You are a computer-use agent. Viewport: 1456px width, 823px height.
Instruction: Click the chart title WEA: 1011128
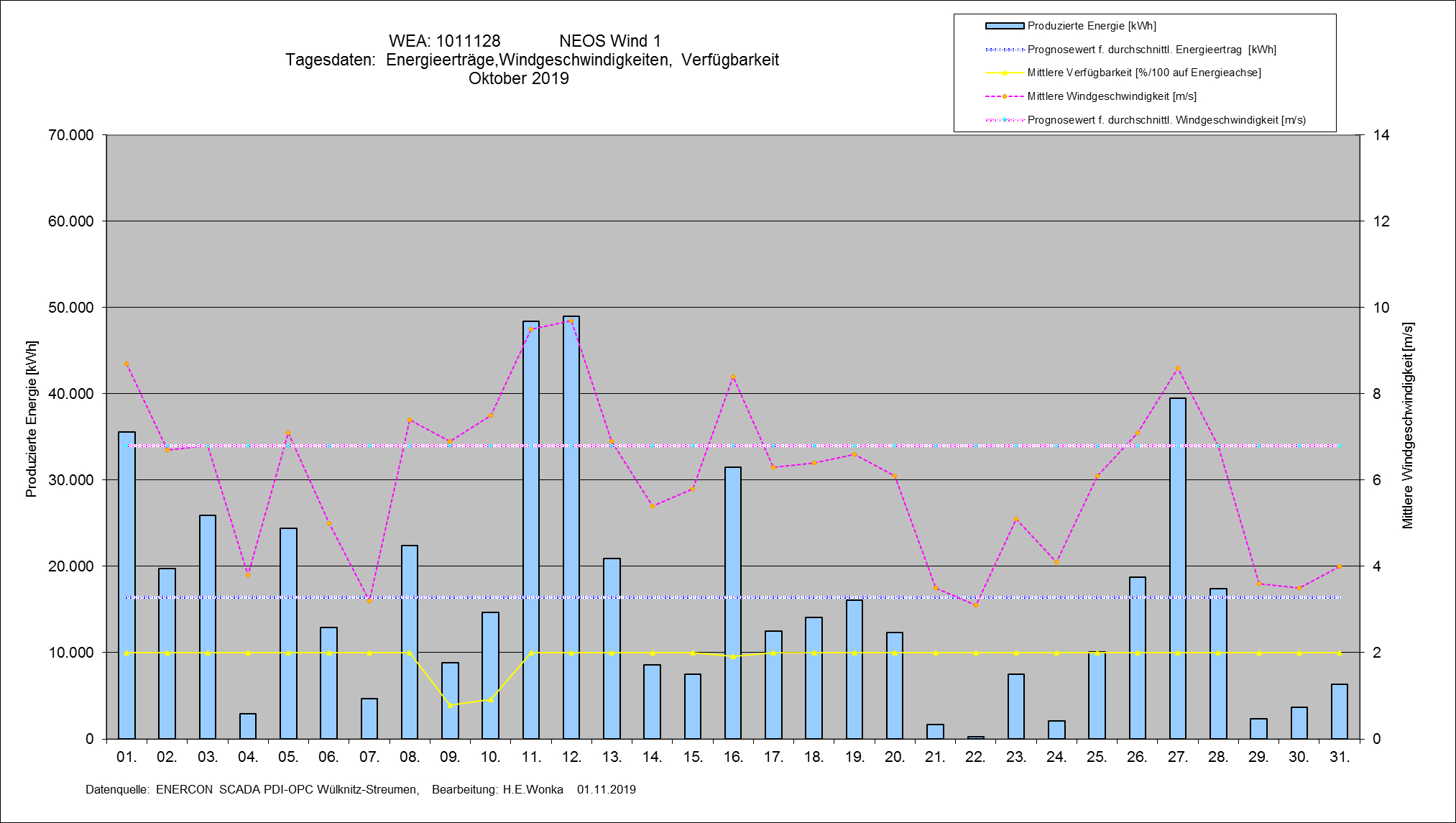pyautogui.click(x=444, y=41)
